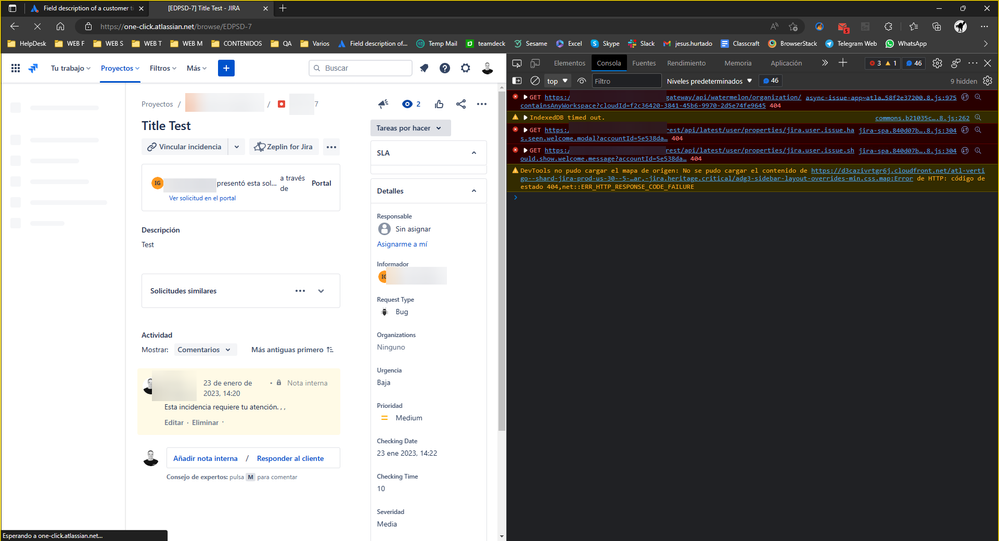The image size is (999, 541).
Task: Click Eliminar on the internal note comment
Action: pos(205,422)
